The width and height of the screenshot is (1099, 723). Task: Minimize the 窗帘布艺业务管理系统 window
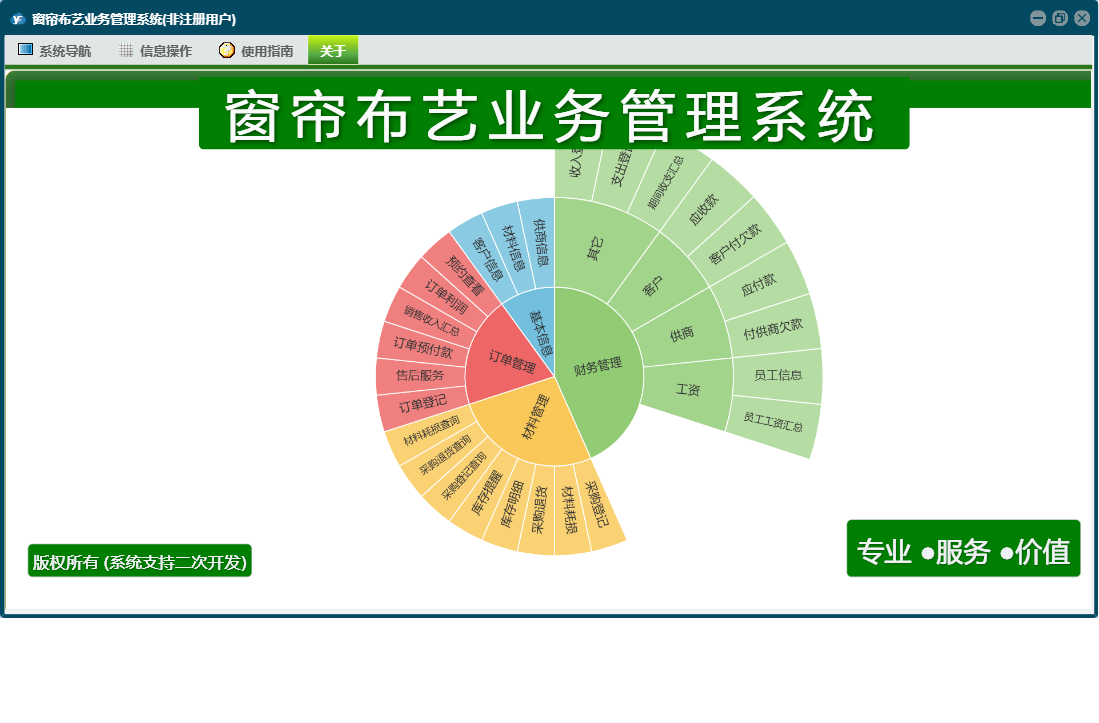(1038, 18)
